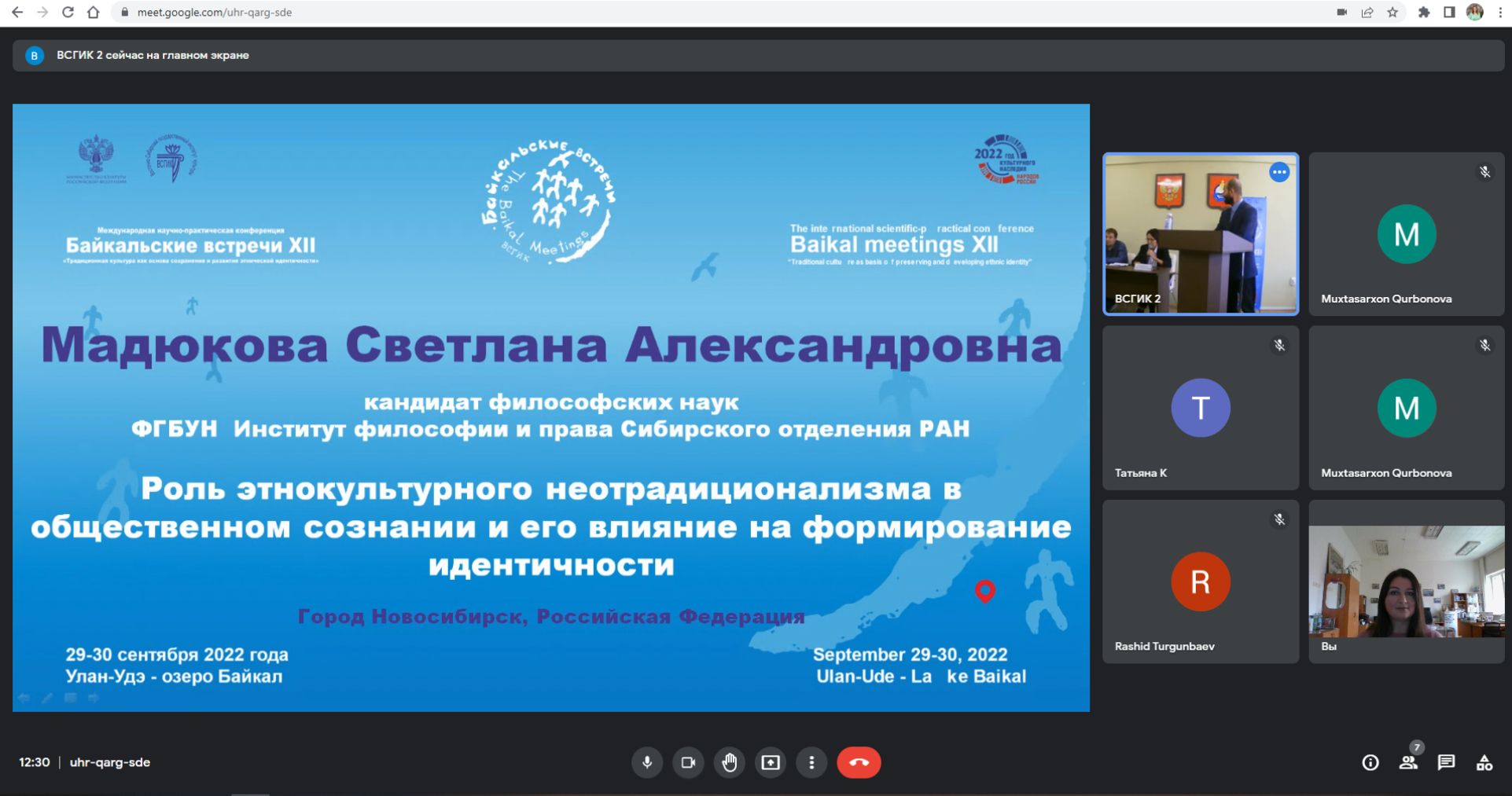
Task: Open chat with everyone panel
Action: tap(1446, 762)
